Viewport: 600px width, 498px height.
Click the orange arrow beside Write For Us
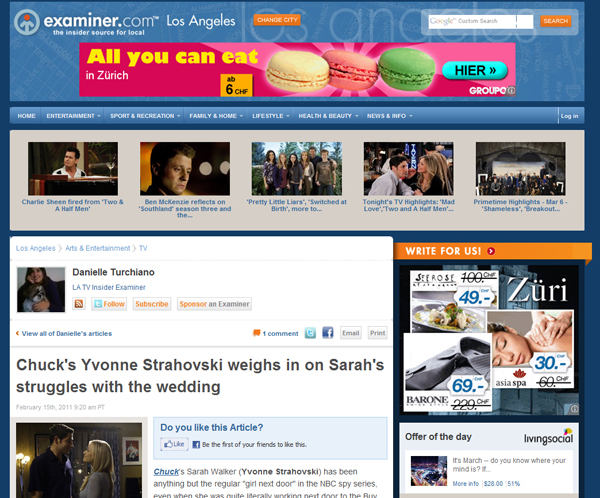click(x=491, y=250)
